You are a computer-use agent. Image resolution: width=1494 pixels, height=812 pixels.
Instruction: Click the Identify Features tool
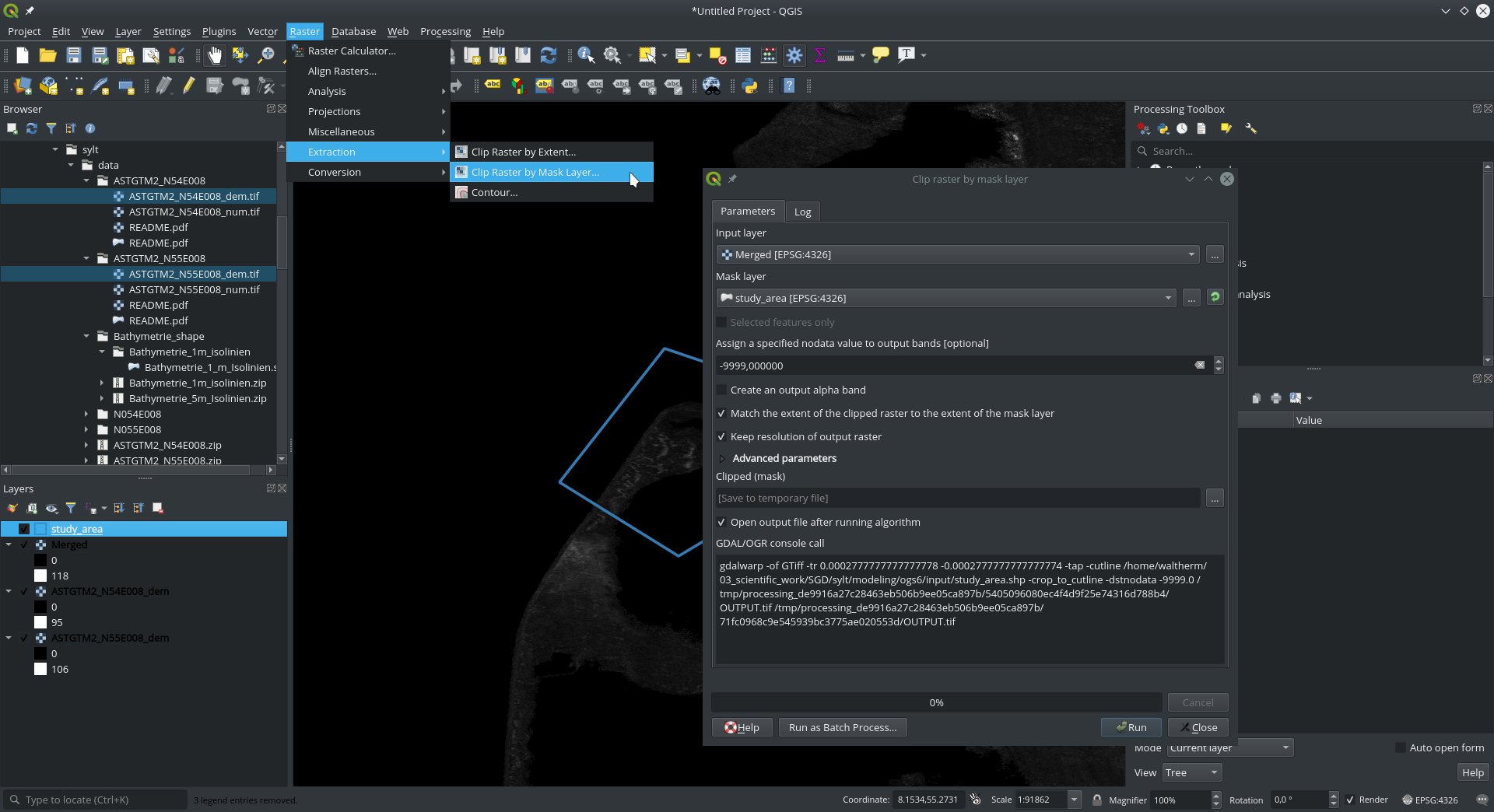(586, 55)
